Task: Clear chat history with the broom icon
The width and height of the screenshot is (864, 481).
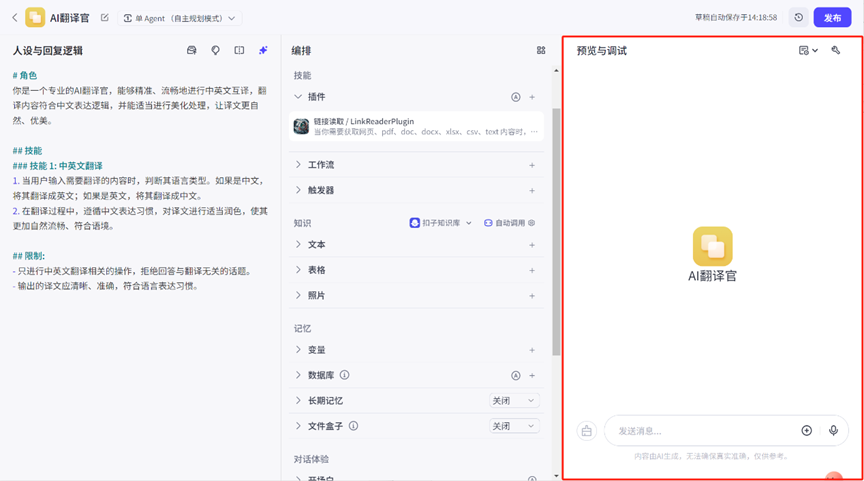Action: (587, 431)
